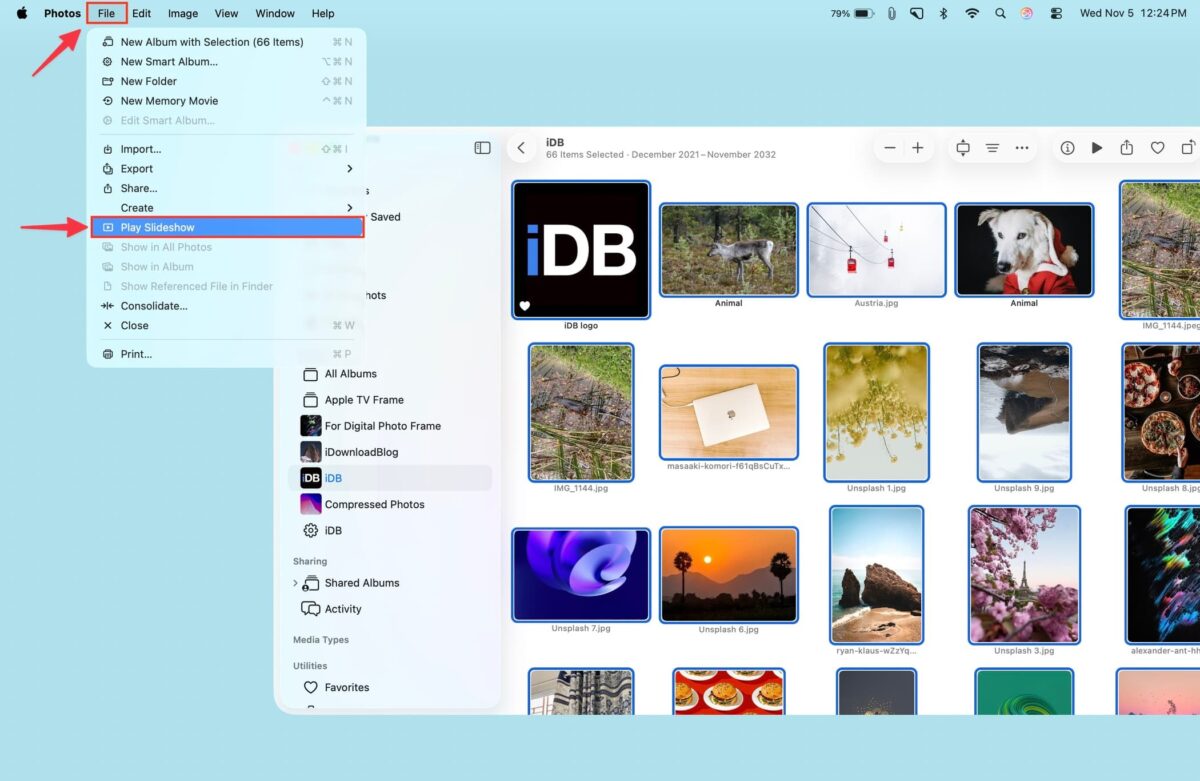
Task: Select the Unsplash 7.jpg purple swirl photo
Action: coord(581,575)
